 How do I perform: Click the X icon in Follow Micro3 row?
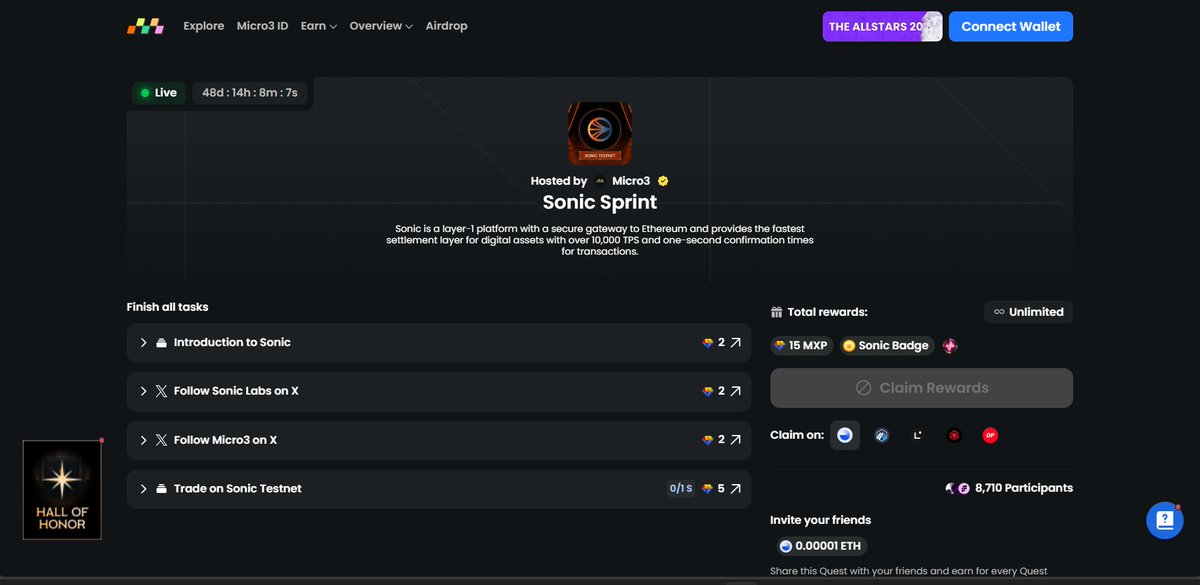(x=161, y=440)
